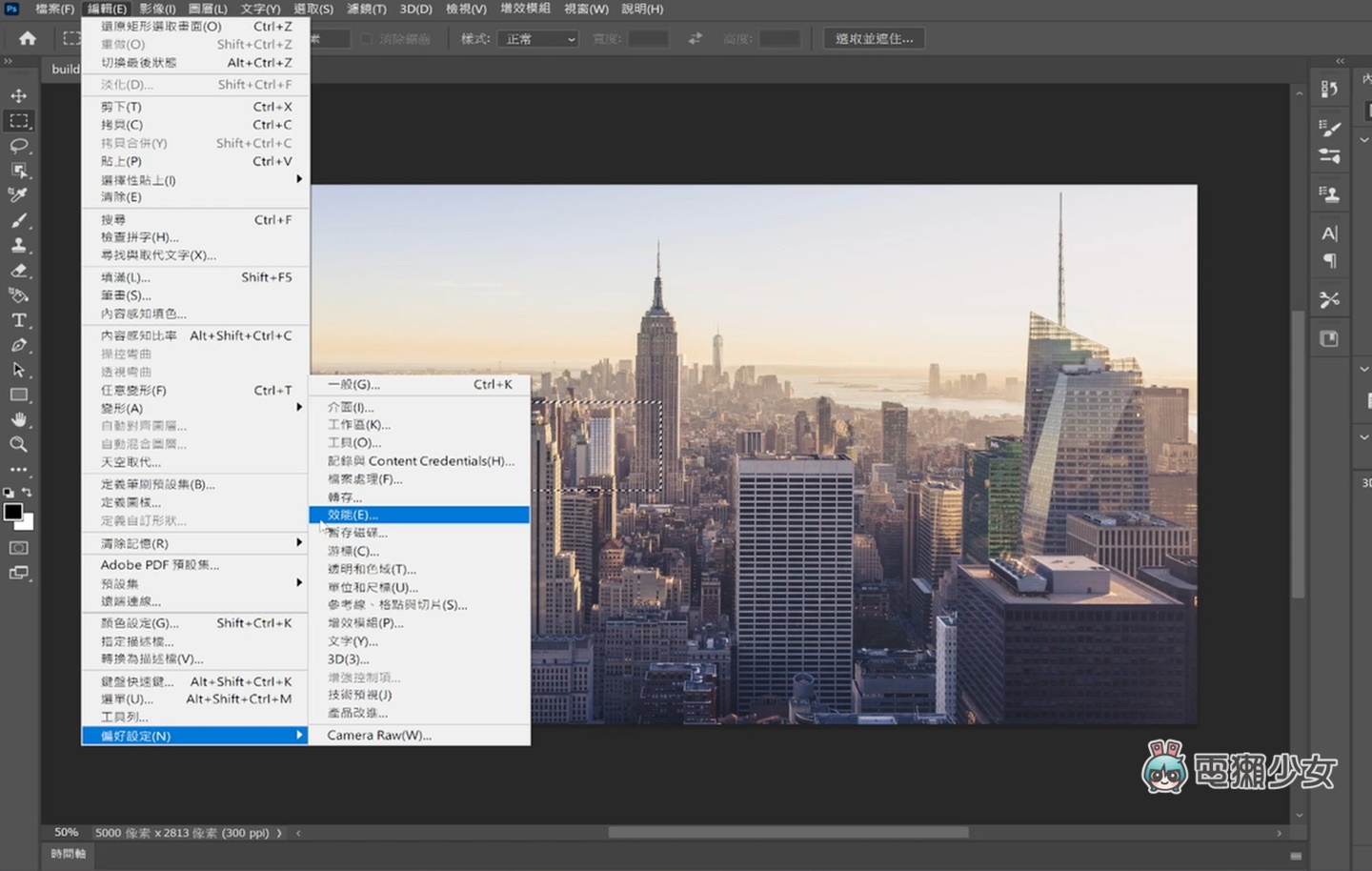Viewport: 1372px width, 871px height.
Task: Click the black foreground color swatch
Action: tap(13, 512)
